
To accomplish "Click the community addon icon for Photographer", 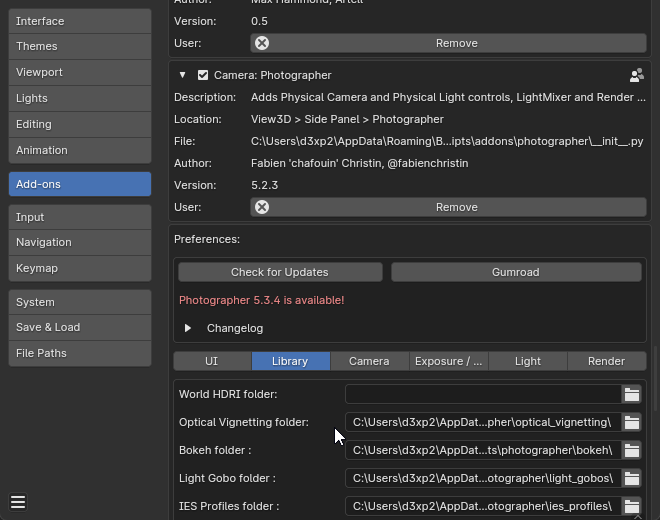I will 636,75.
